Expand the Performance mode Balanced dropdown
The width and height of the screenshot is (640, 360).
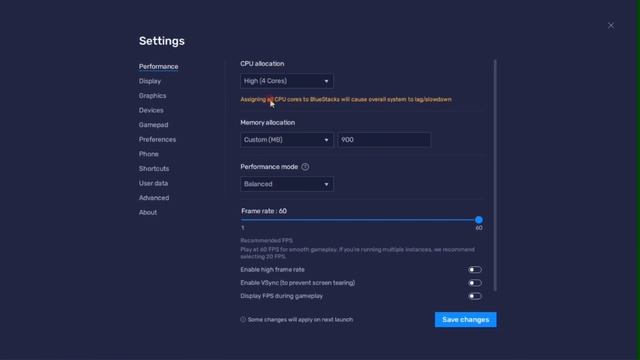click(287, 184)
